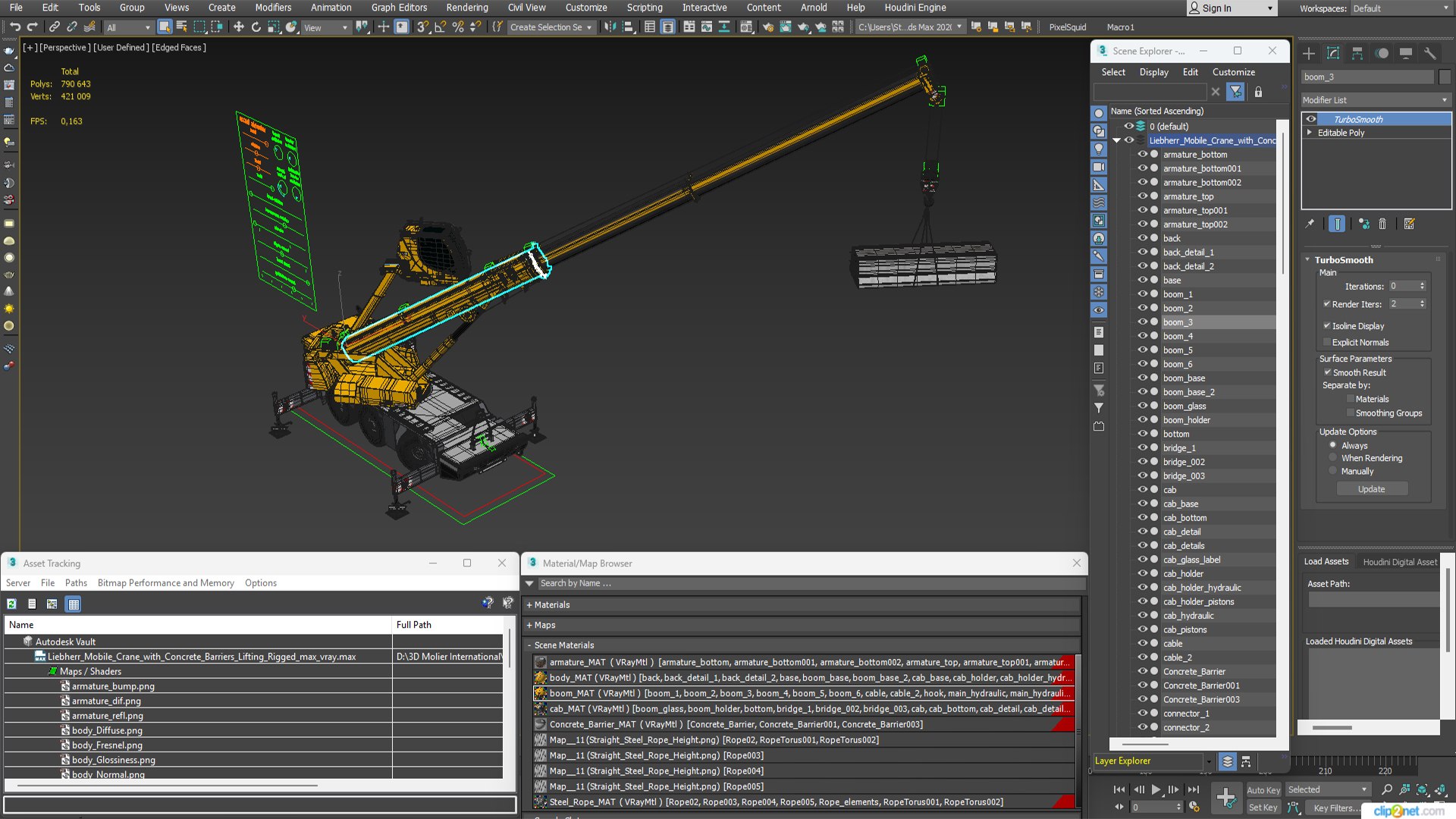The width and height of the screenshot is (1456, 819).
Task: Open Display menu in Scene Explorer
Action: pyautogui.click(x=1153, y=72)
